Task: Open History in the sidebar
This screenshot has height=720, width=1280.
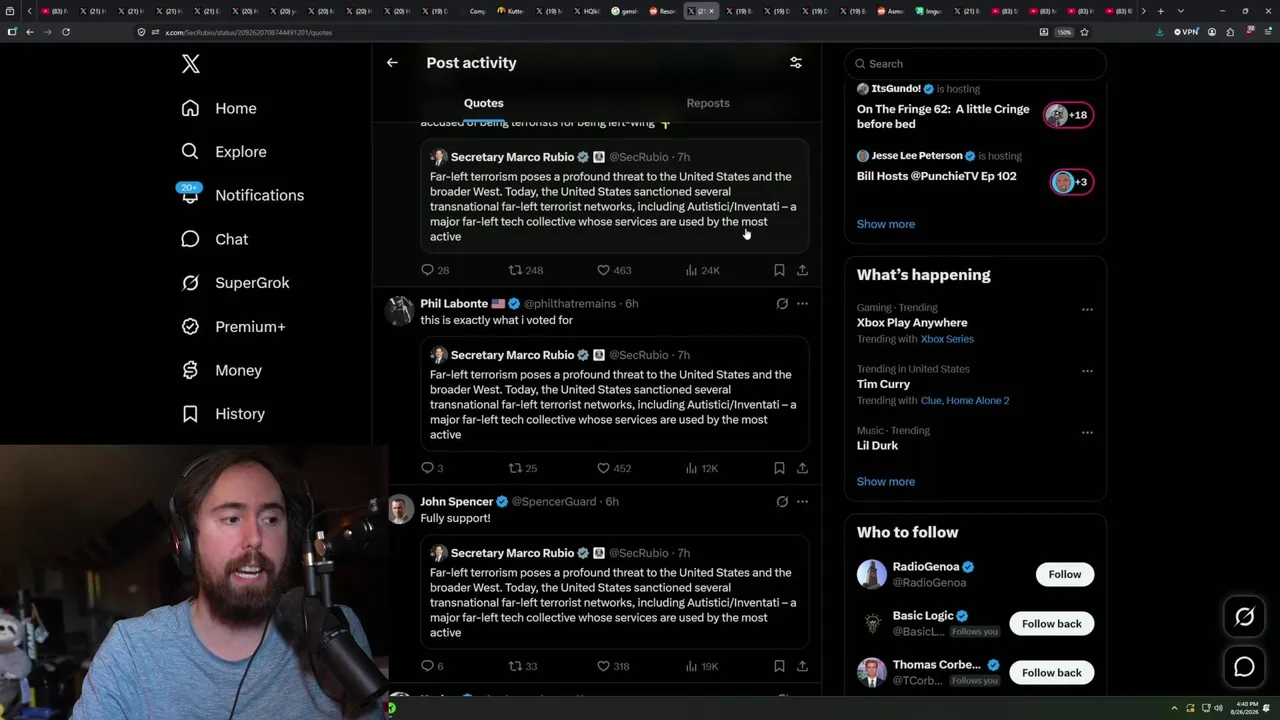Action: [x=223, y=414]
